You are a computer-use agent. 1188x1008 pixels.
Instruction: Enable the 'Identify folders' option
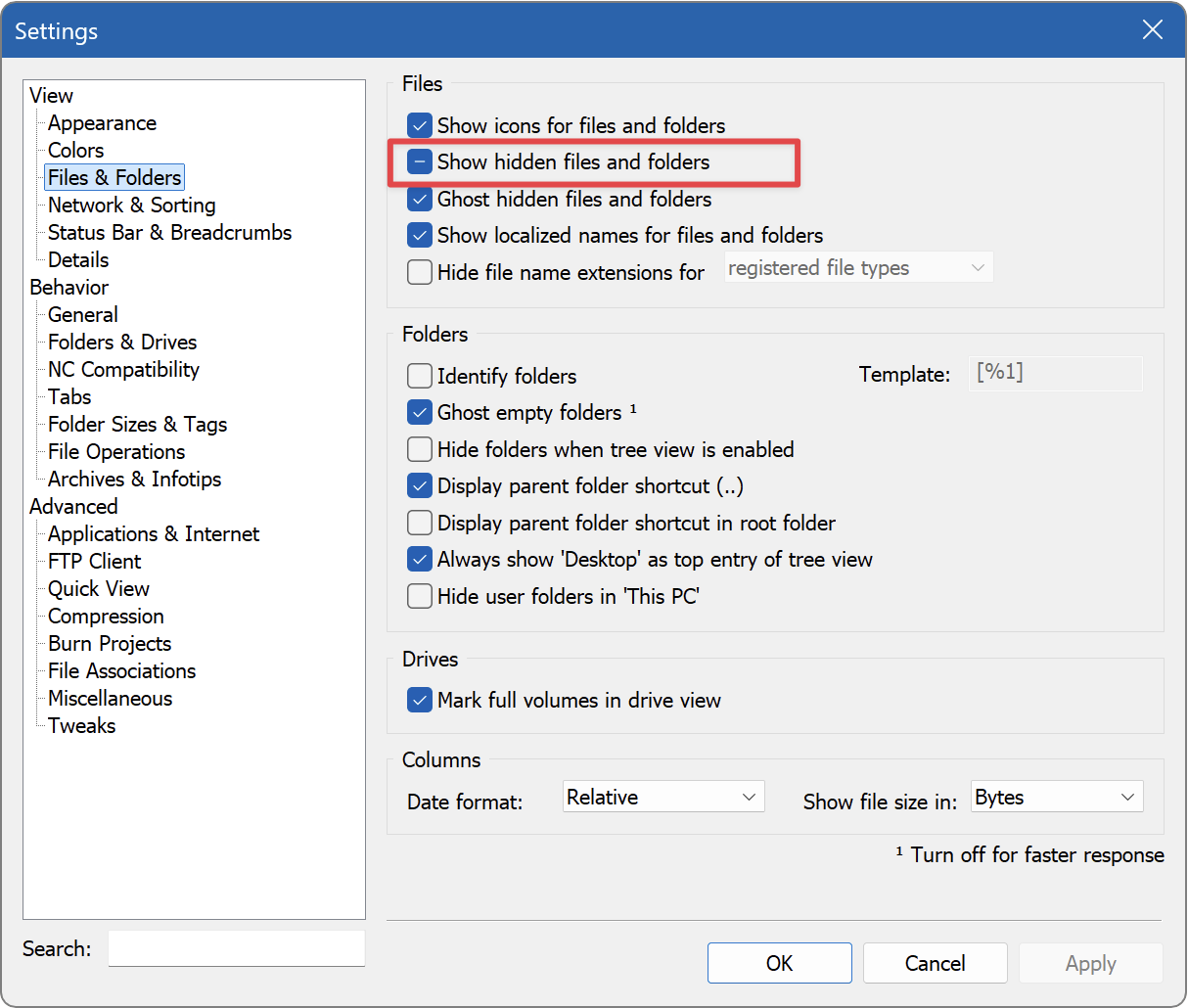[x=420, y=376]
